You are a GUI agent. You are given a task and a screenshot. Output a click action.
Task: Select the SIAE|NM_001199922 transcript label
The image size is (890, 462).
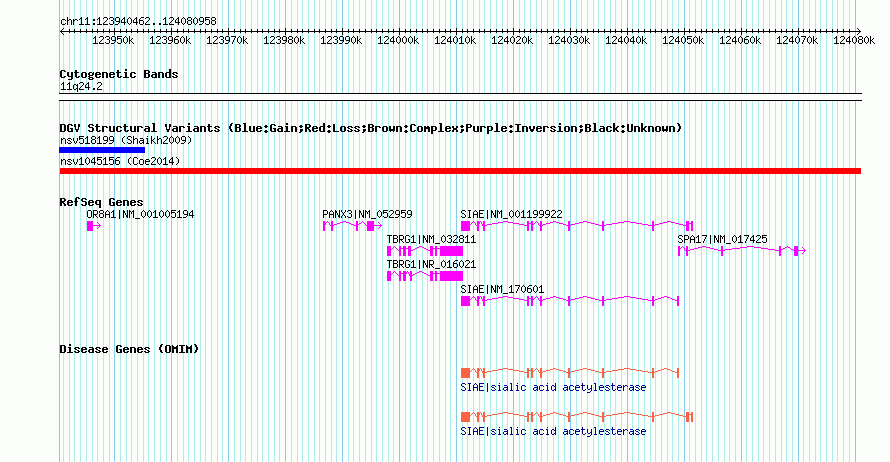coord(511,215)
